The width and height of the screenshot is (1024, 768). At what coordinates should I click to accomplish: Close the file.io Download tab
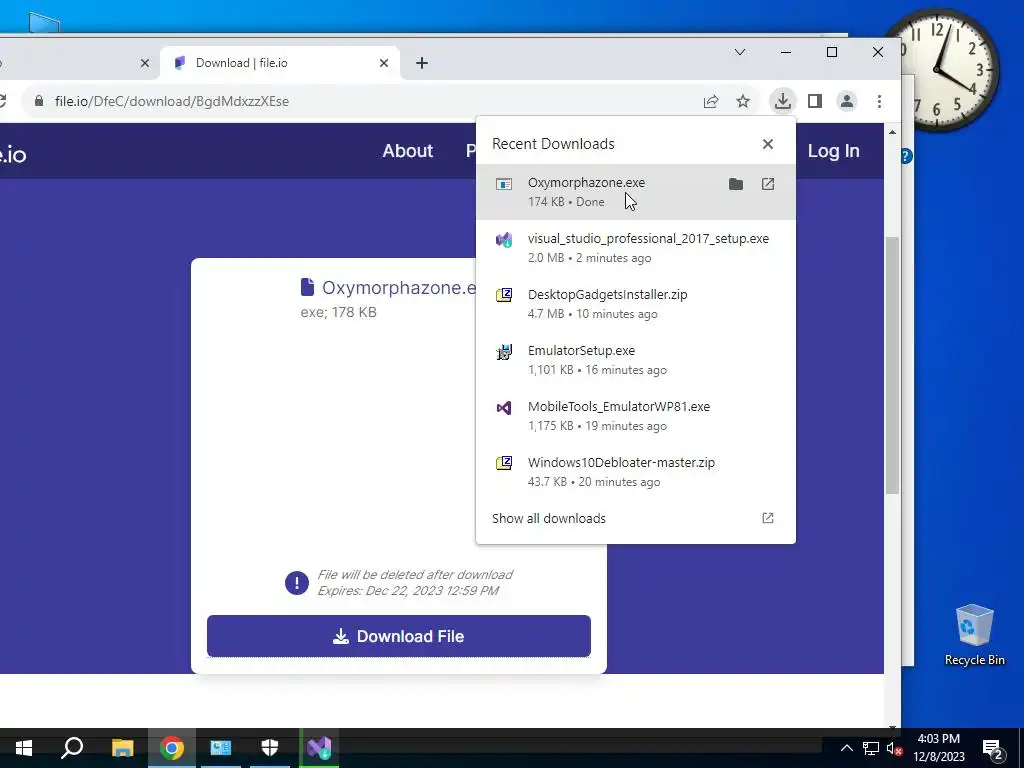[x=384, y=63]
